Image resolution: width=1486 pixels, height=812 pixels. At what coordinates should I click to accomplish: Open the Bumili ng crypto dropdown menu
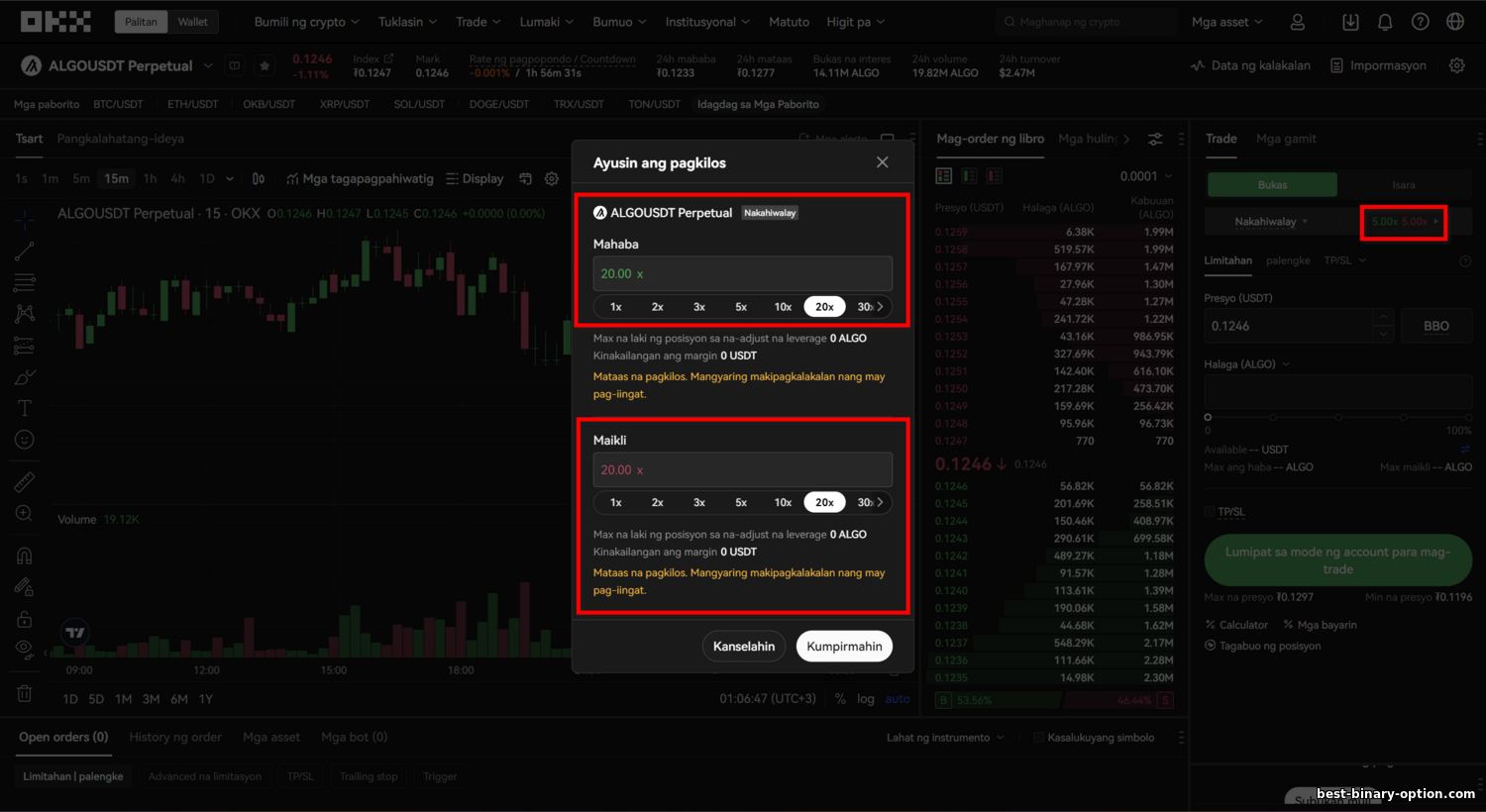click(306, 22)
